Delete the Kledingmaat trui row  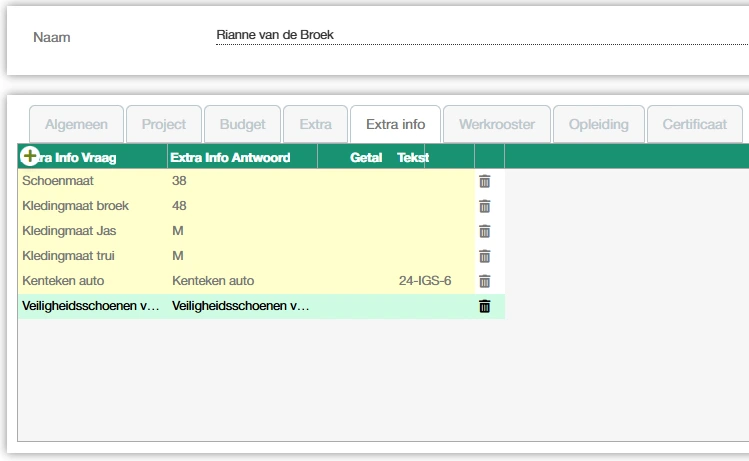[485, 256]
